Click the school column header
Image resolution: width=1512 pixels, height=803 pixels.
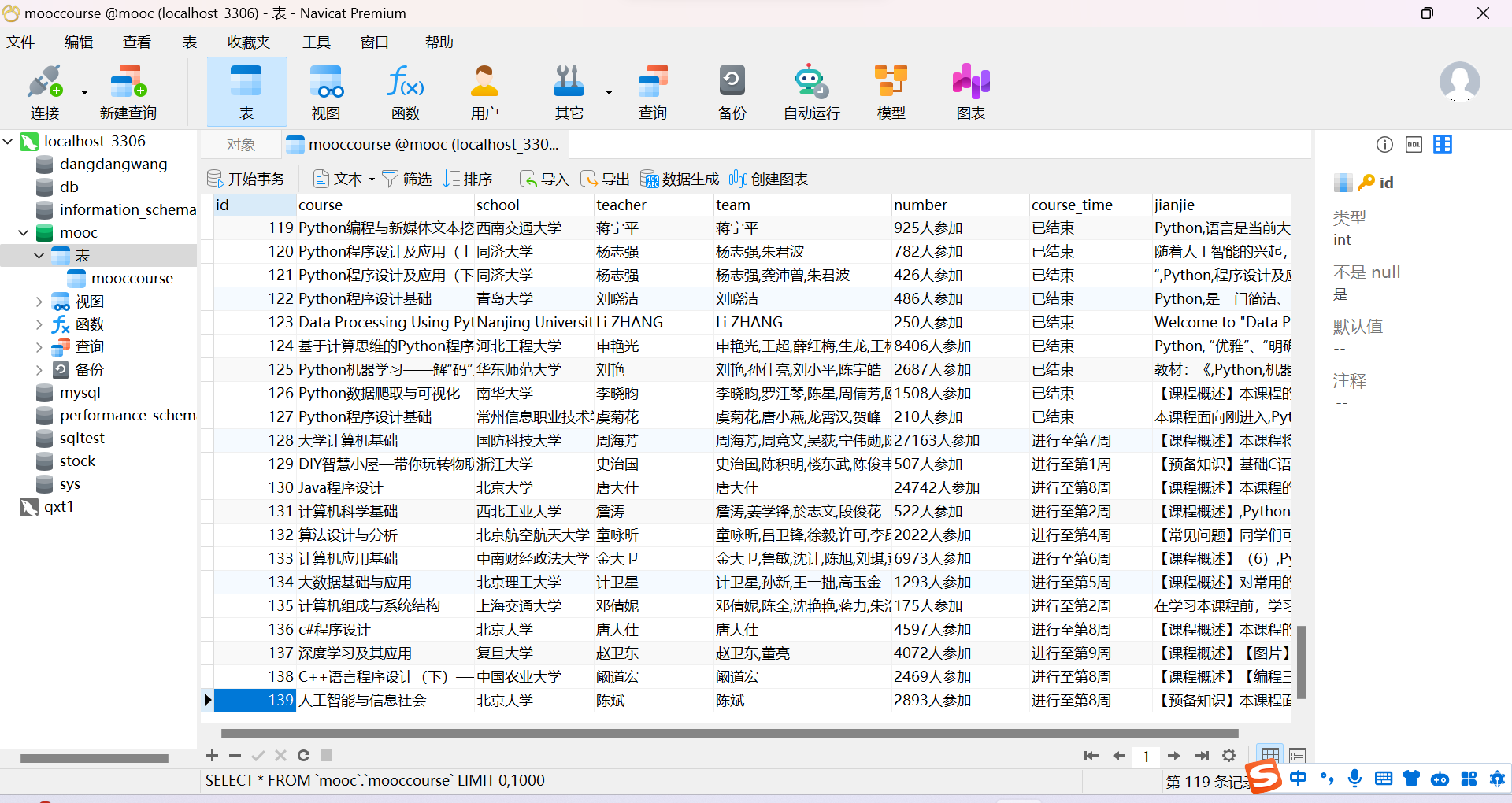[534, 205]
